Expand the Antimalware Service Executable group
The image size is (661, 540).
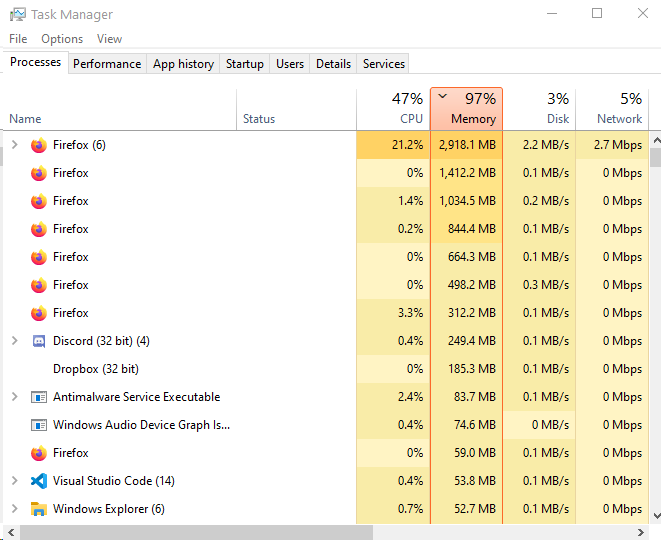point(15,397)
